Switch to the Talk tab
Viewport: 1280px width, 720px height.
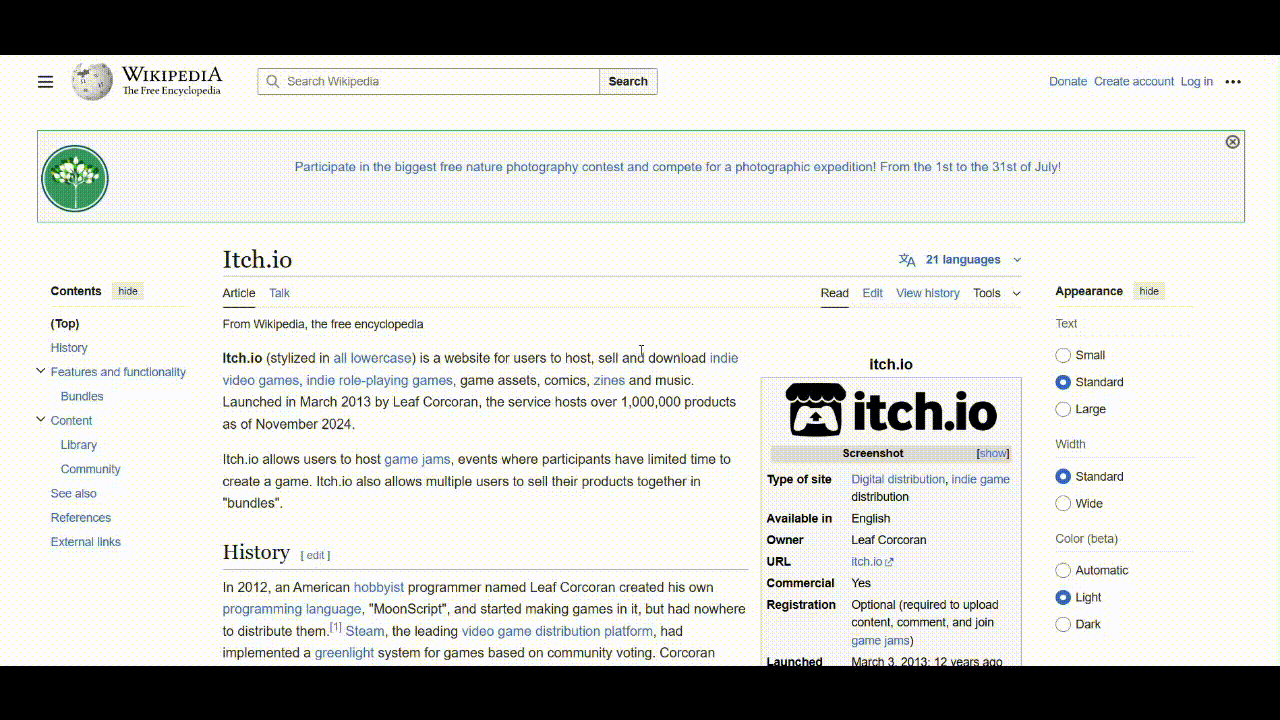click(279, 293)
